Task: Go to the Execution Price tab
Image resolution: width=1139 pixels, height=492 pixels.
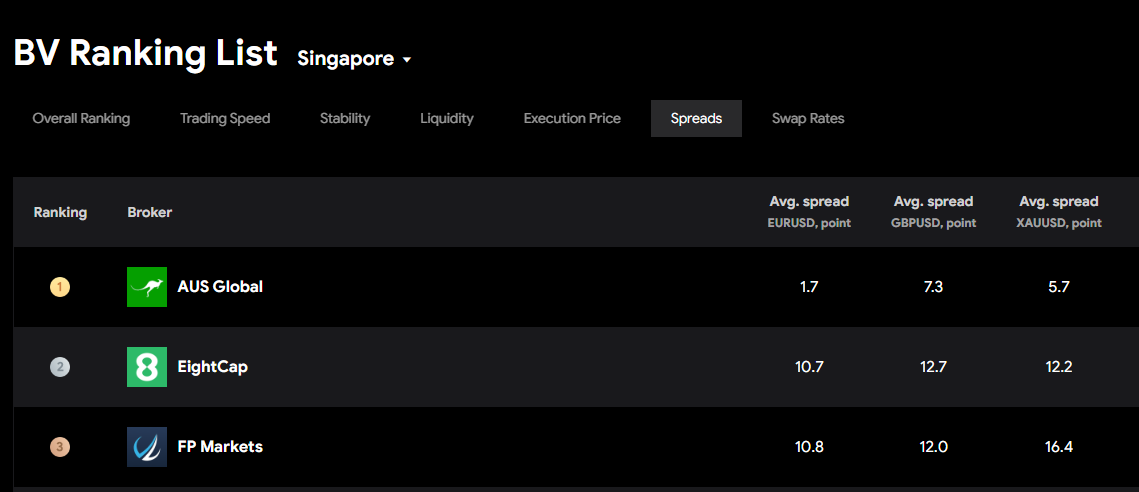Action: point(572,118)
